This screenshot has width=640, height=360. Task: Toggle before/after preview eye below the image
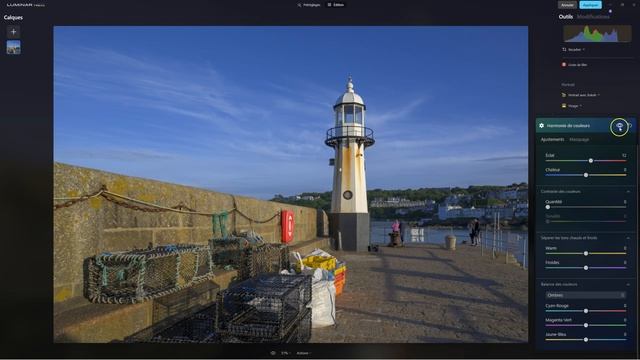click(273, 353)
